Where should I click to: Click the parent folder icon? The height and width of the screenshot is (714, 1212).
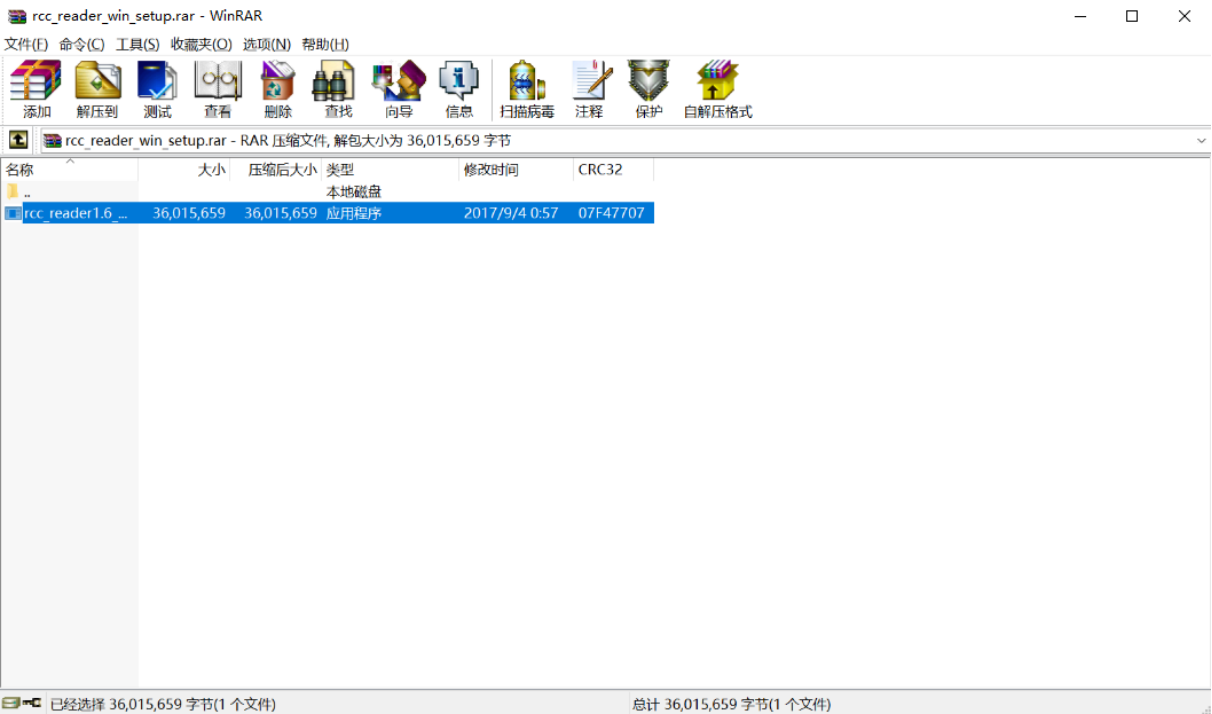pos(13,191)
